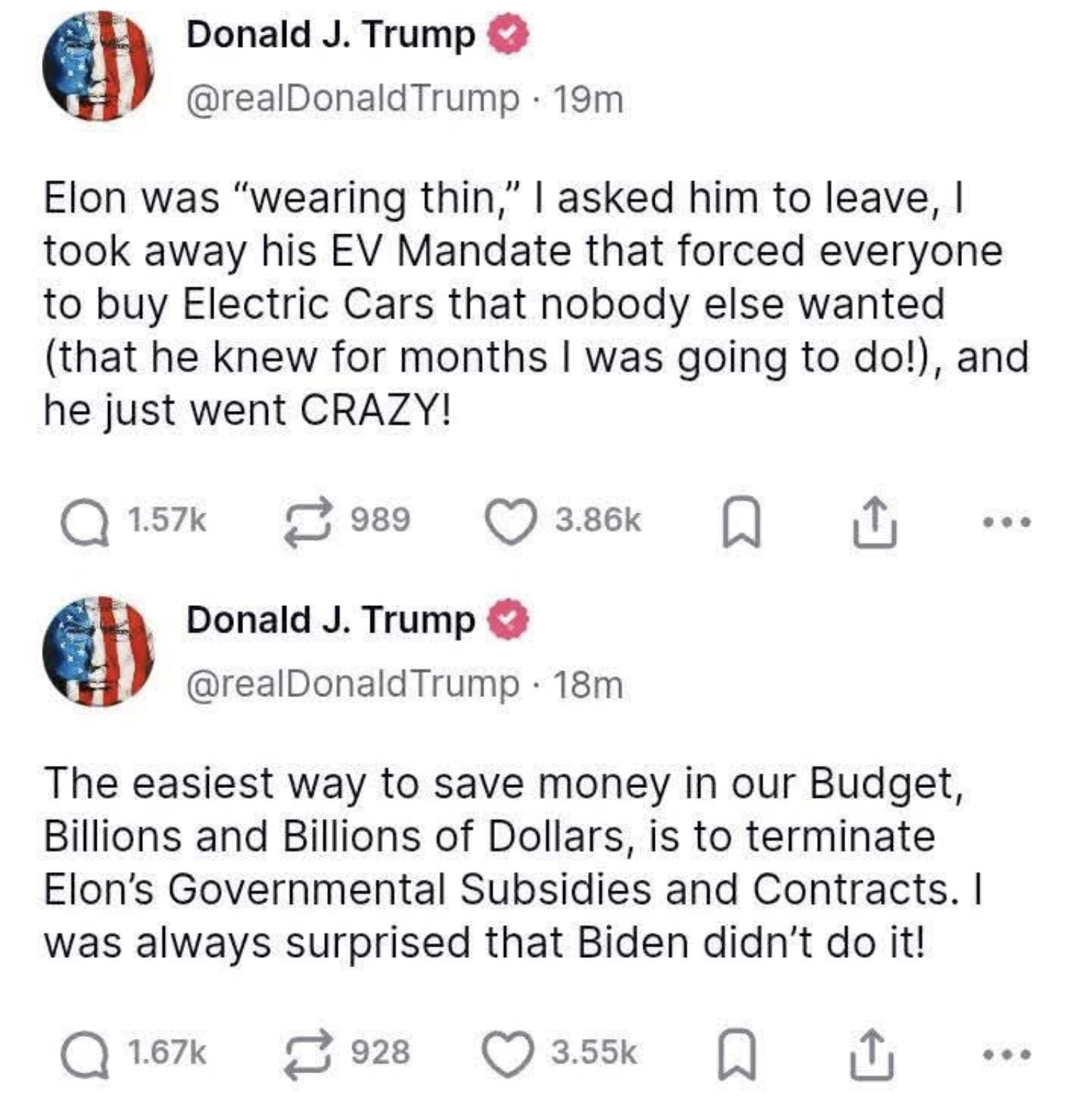Click the verified badge on the second post
This screenshot has width=1092, height=1098.
tap(508, 621)
